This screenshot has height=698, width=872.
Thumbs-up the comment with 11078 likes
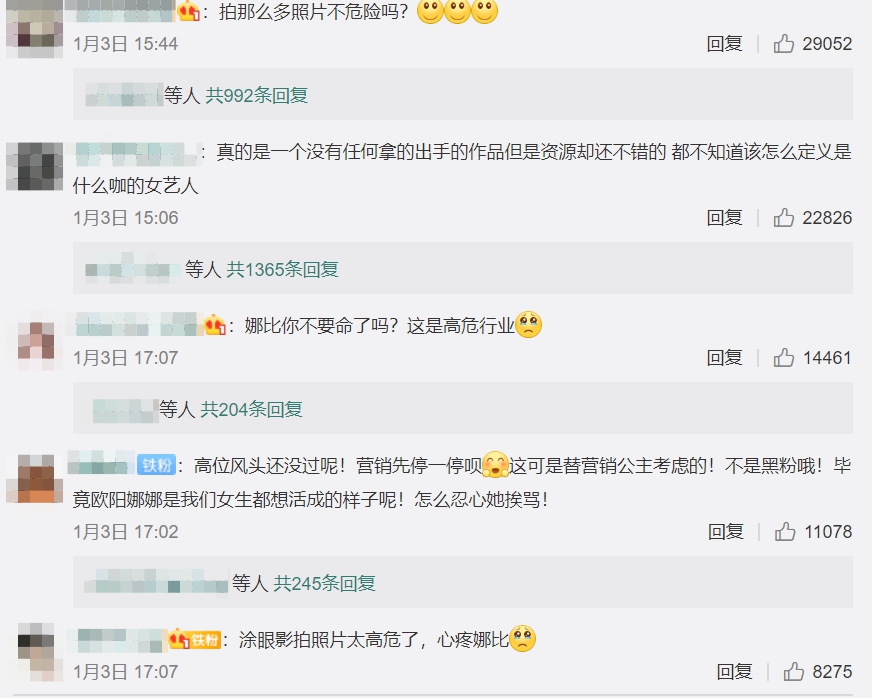point(785,532)
